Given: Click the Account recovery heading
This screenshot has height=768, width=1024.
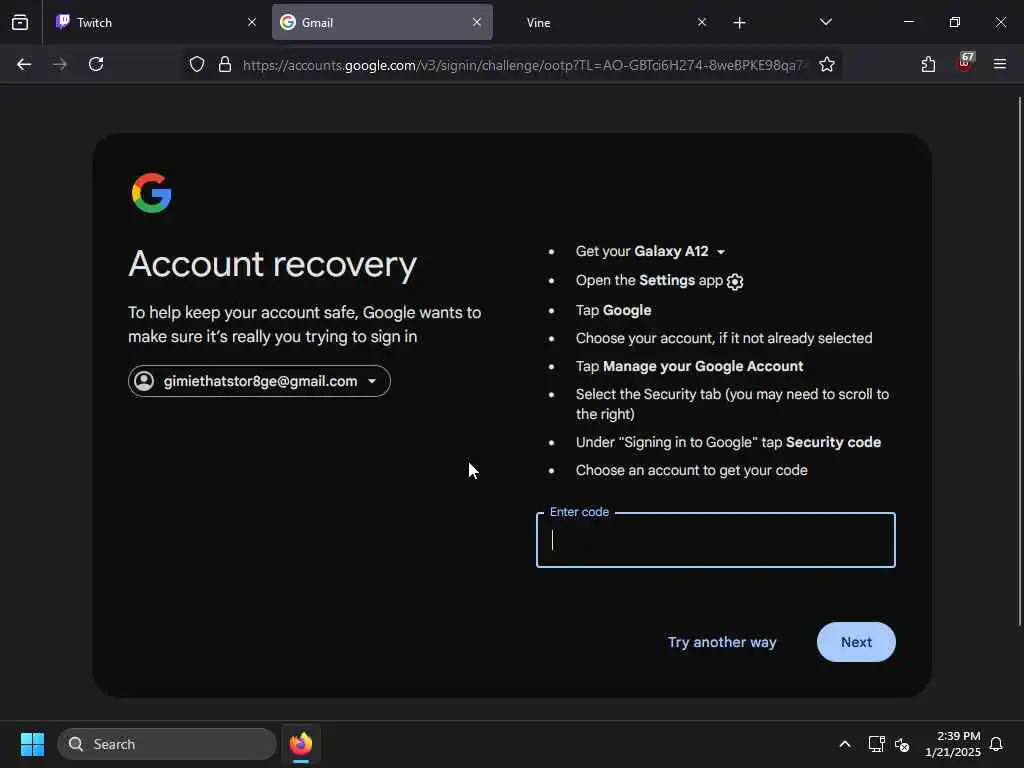Looking at the screenshot, I should [272, 264].
